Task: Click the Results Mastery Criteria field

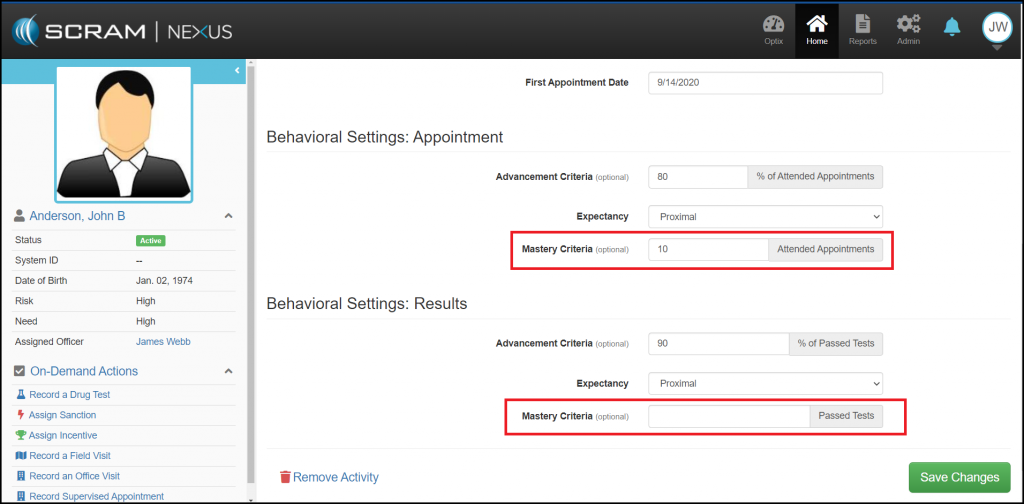Action: [x=728, y=416]
